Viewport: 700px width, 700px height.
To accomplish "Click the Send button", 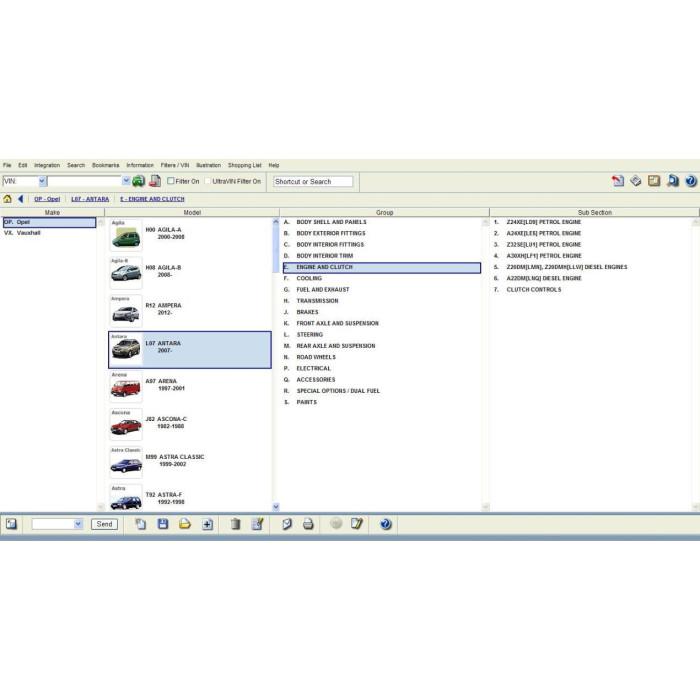I will click(x=104, y=524).
